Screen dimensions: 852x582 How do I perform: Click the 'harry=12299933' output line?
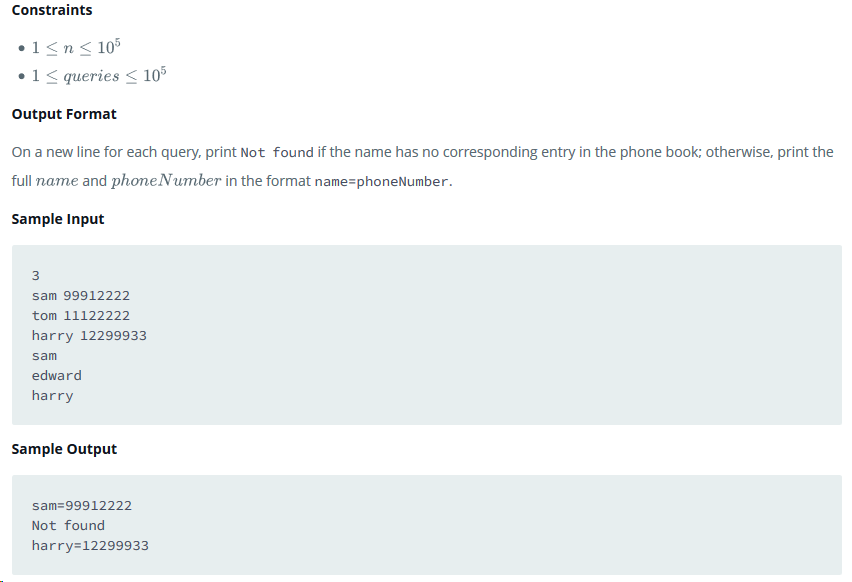90,546
